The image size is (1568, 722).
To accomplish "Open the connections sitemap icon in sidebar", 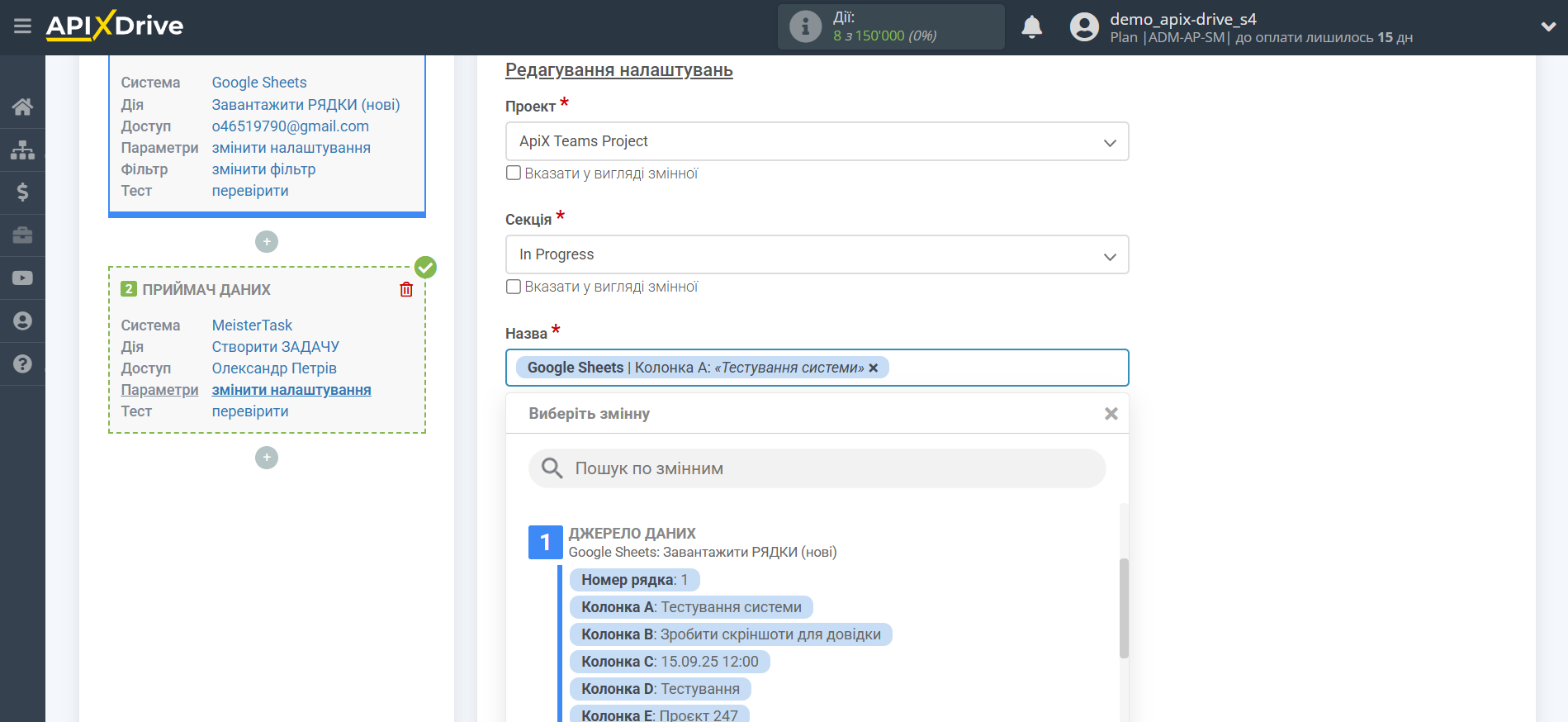I will (x=22, y=150).
